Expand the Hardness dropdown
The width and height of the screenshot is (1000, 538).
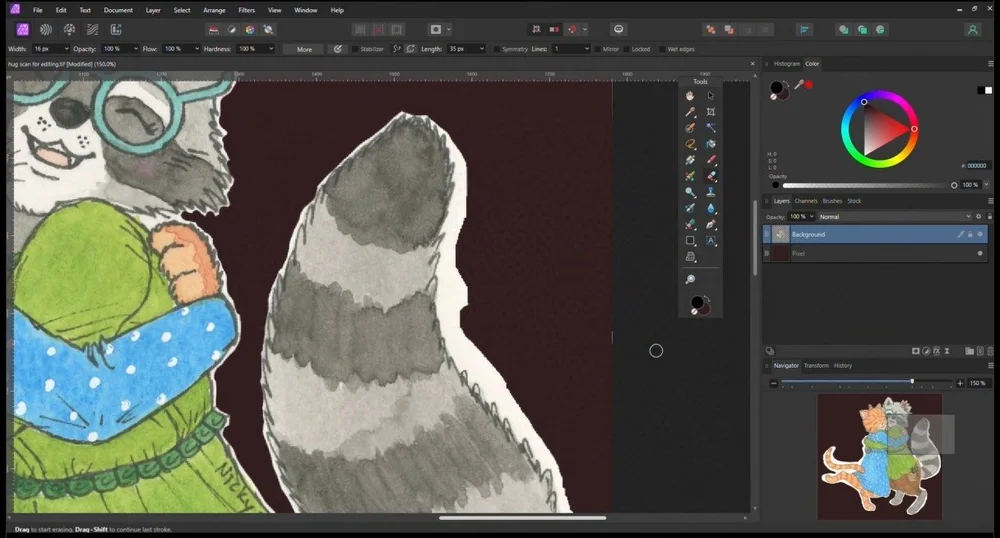pos(269,48)
